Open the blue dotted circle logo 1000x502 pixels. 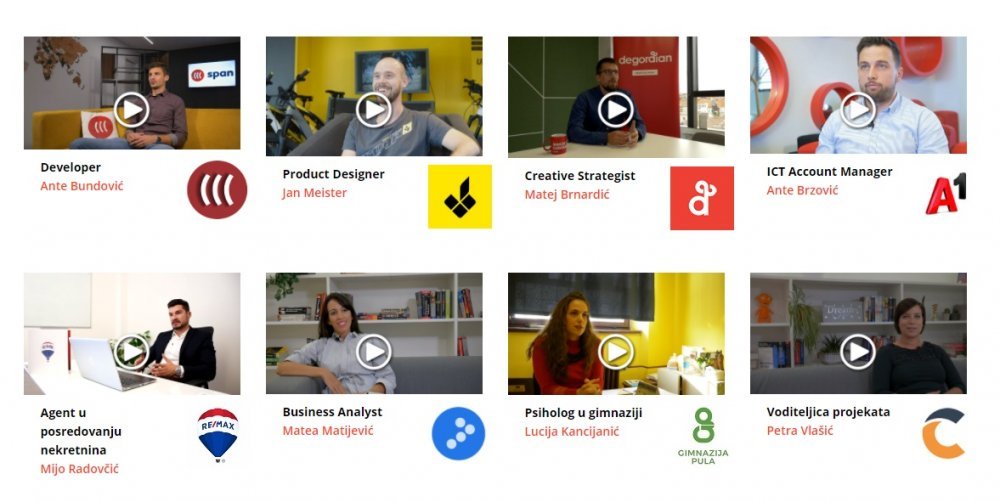[458, 433]
